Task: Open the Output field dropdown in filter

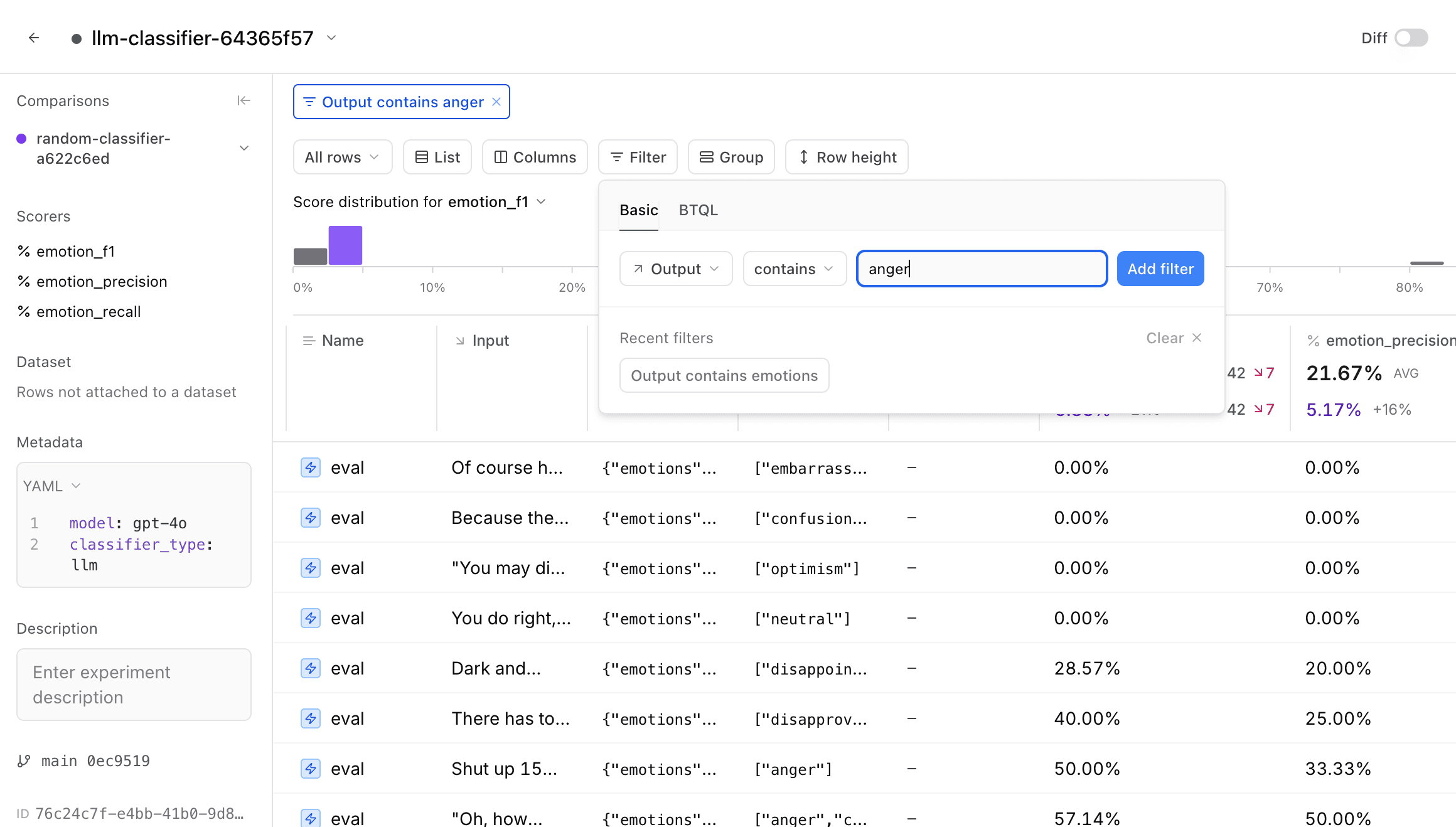Action: 675,269
